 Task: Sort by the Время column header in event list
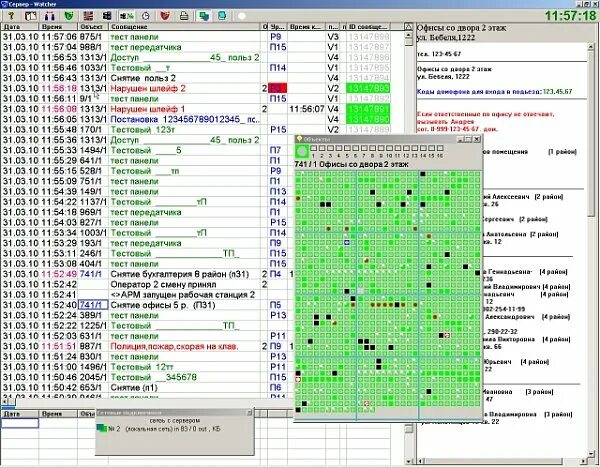pyautogui.click(x=58, y=27)
